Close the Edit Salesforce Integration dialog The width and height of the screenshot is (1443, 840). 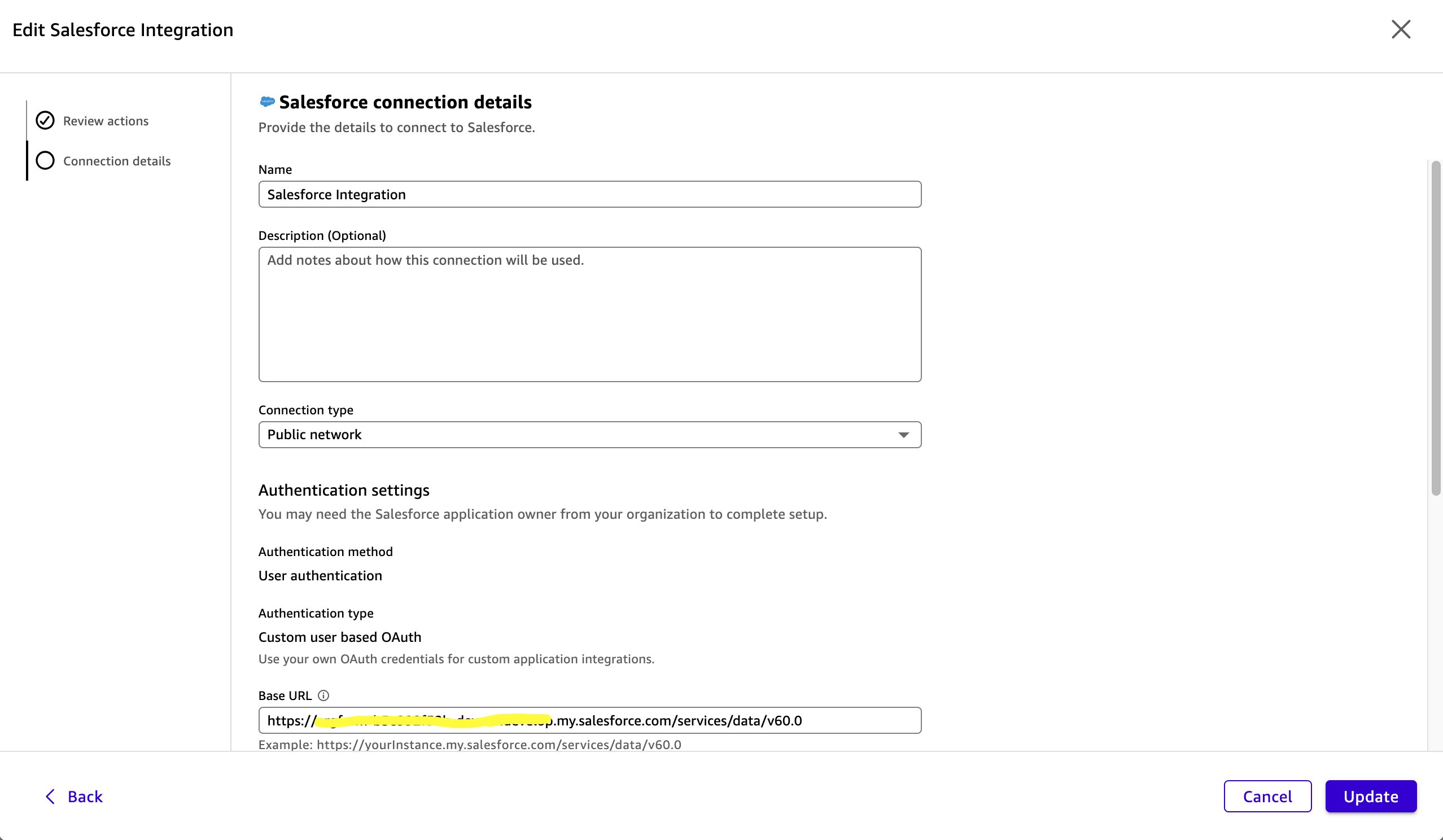pos(1401,29)
